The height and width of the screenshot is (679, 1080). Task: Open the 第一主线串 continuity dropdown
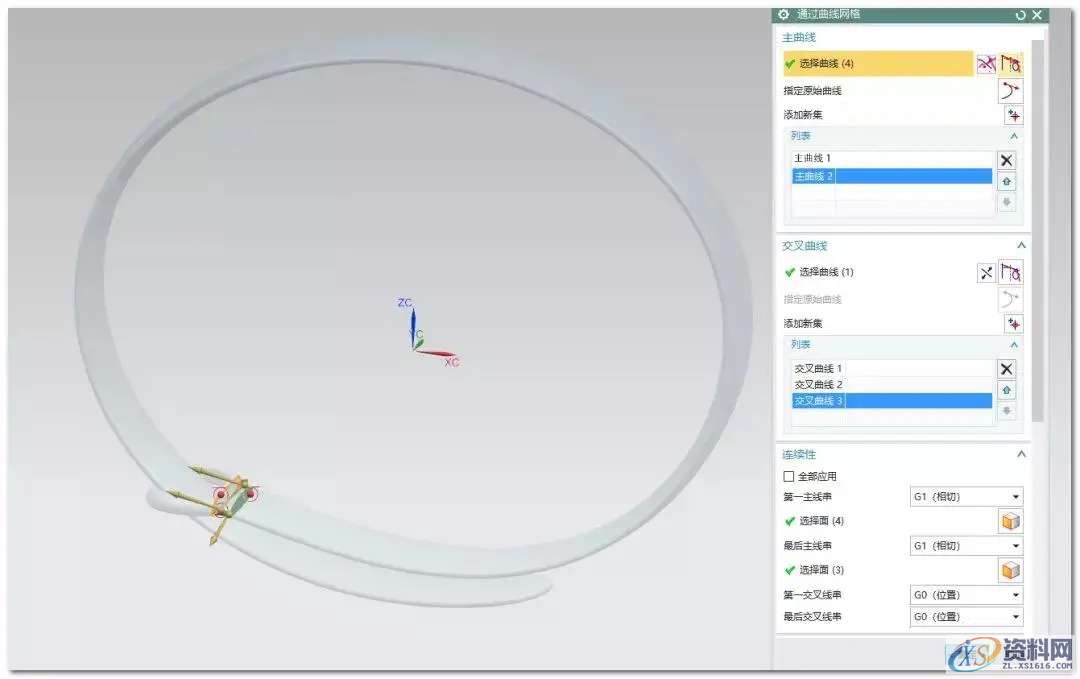[966, 497]
